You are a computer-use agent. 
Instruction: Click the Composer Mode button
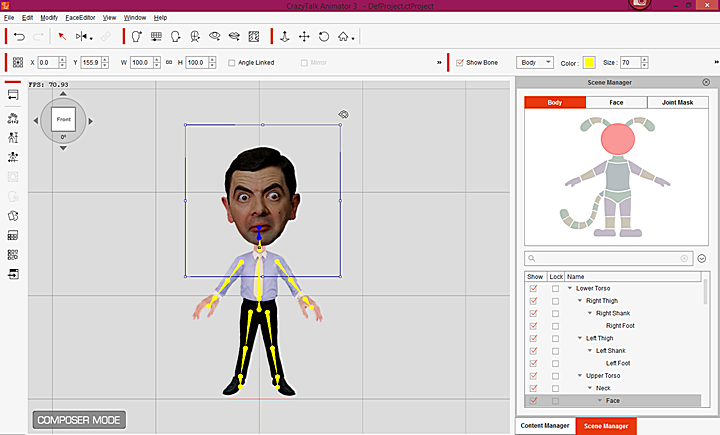pyautogui.click(x=79, y=420)
